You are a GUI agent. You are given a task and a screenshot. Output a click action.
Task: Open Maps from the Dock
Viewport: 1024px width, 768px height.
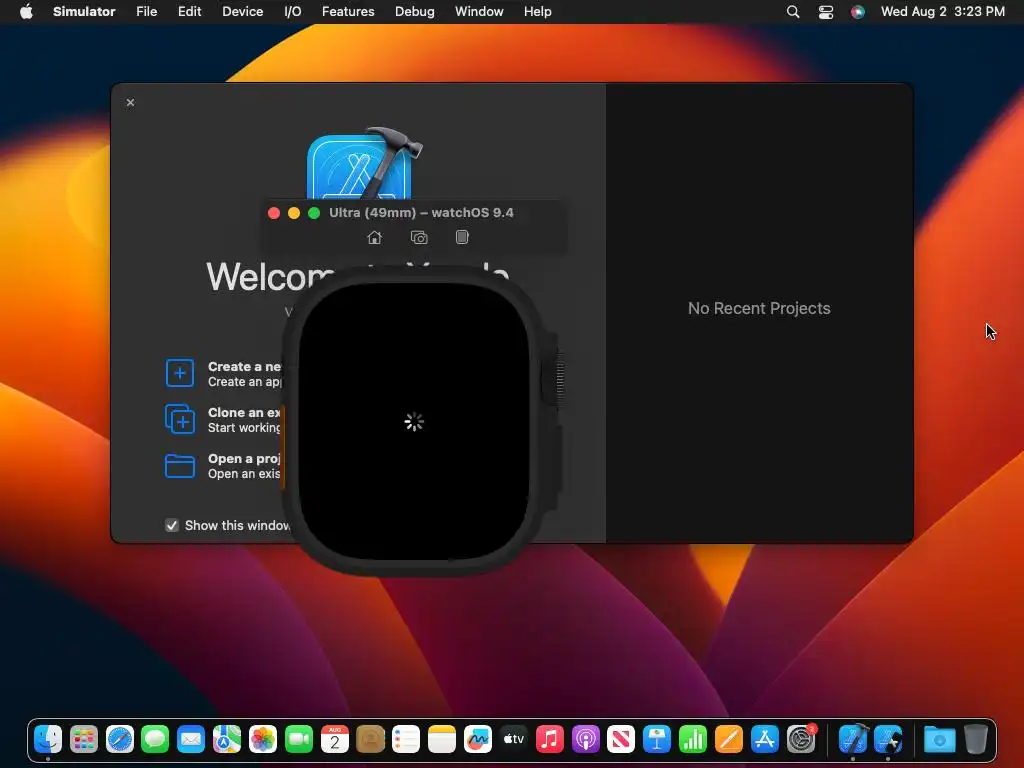pyautogui.click(x=227, y=739)
